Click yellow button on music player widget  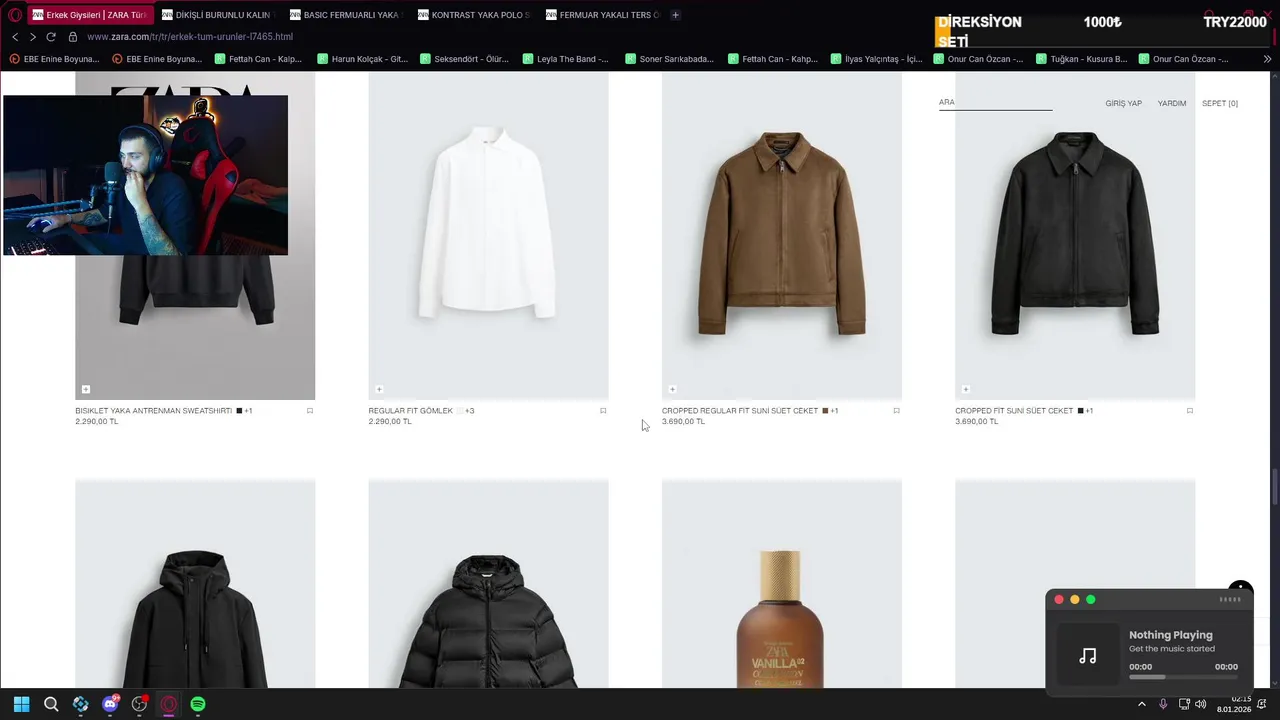point(1075,600)
